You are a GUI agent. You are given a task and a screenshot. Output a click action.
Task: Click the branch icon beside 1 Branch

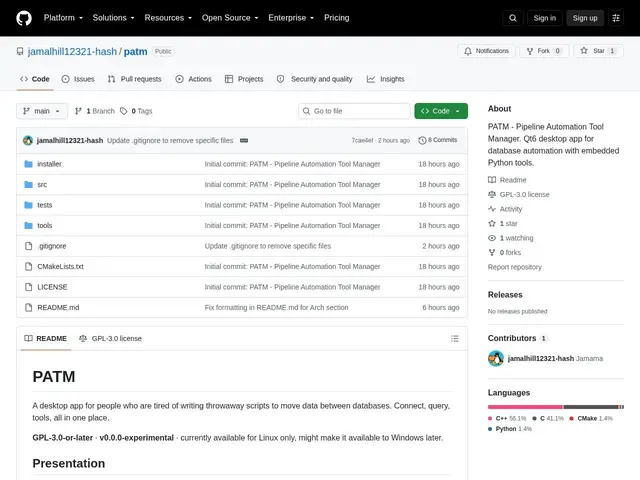tap(78, 111)
